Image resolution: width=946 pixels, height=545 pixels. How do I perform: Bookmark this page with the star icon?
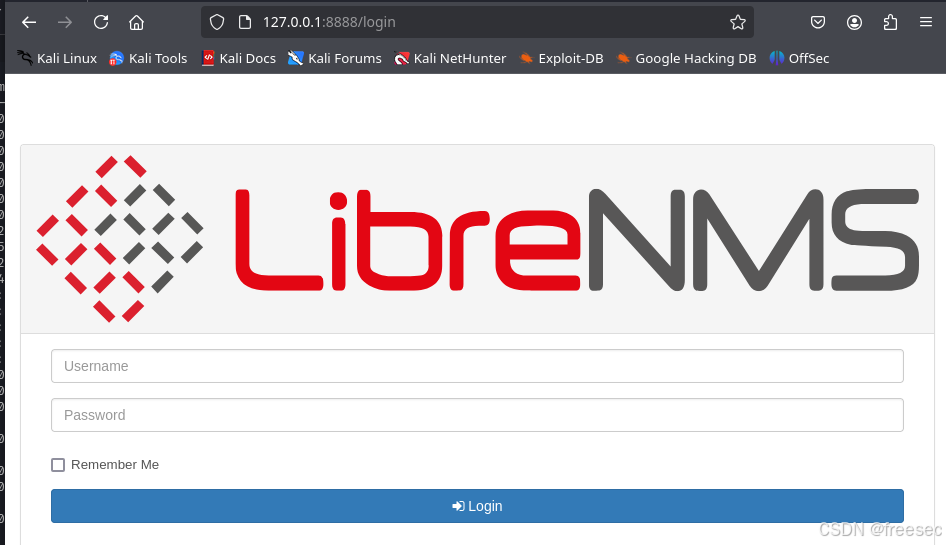click(737, 22)
